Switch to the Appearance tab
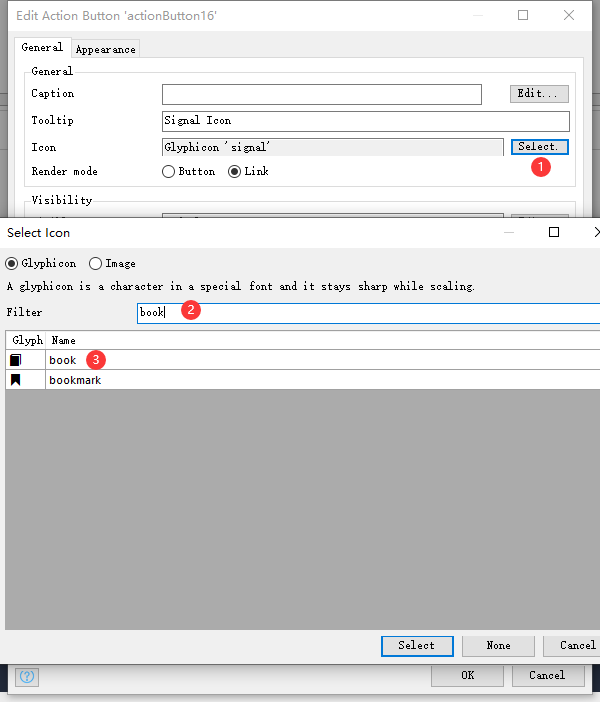This screenshot has height=702, width=600. pos(106,49)
